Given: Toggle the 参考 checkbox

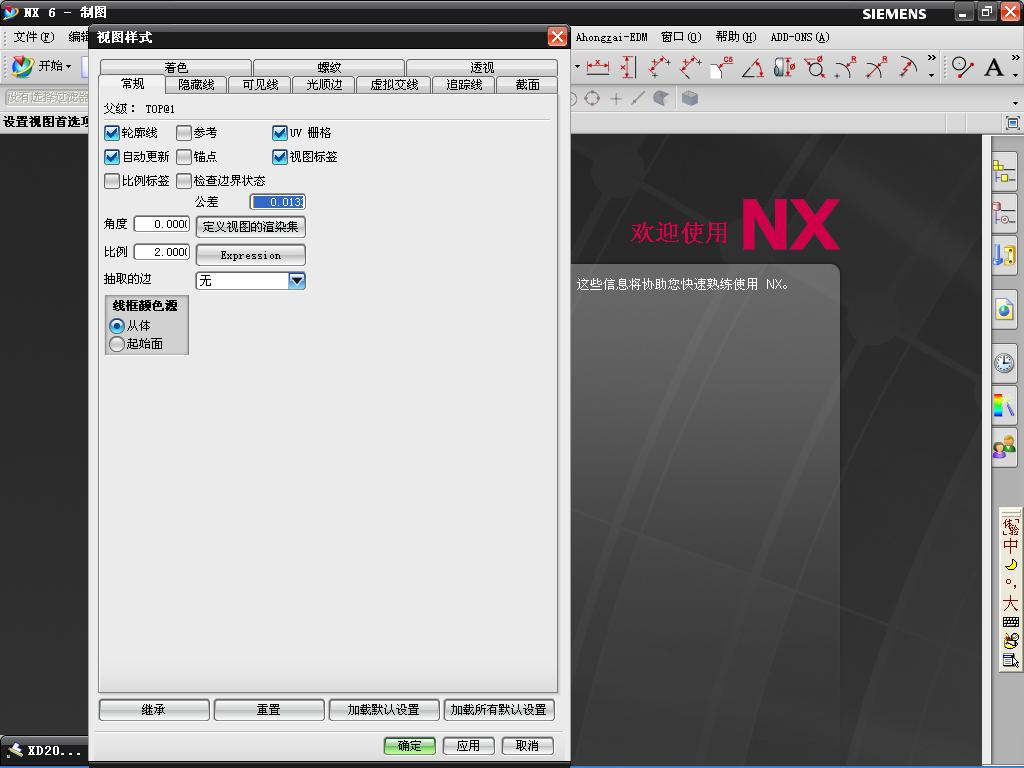Looking at the screenshot, I should pyautogui.click(x=184, y=133).
